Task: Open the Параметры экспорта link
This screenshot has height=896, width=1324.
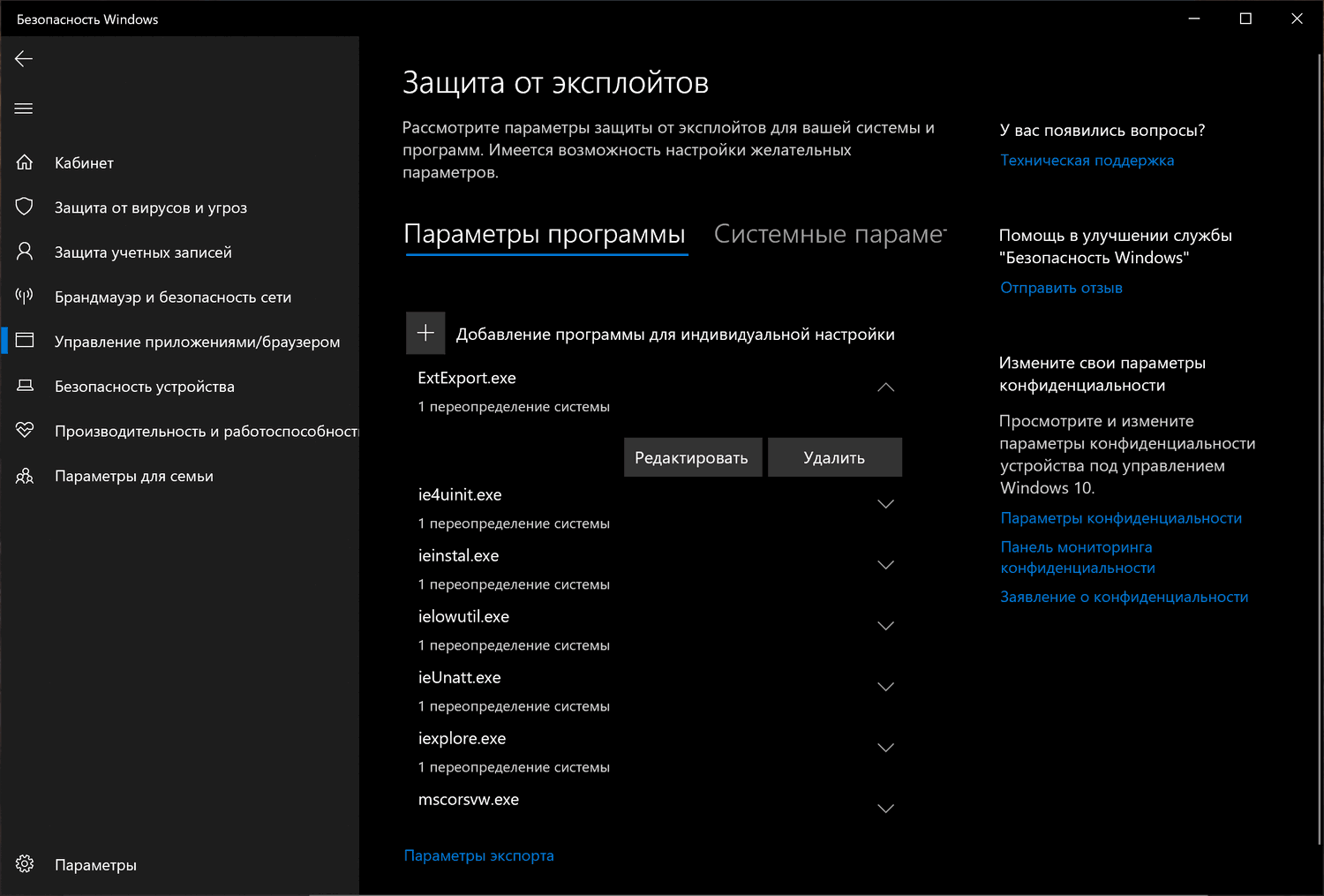Action: tap(478, 855)
